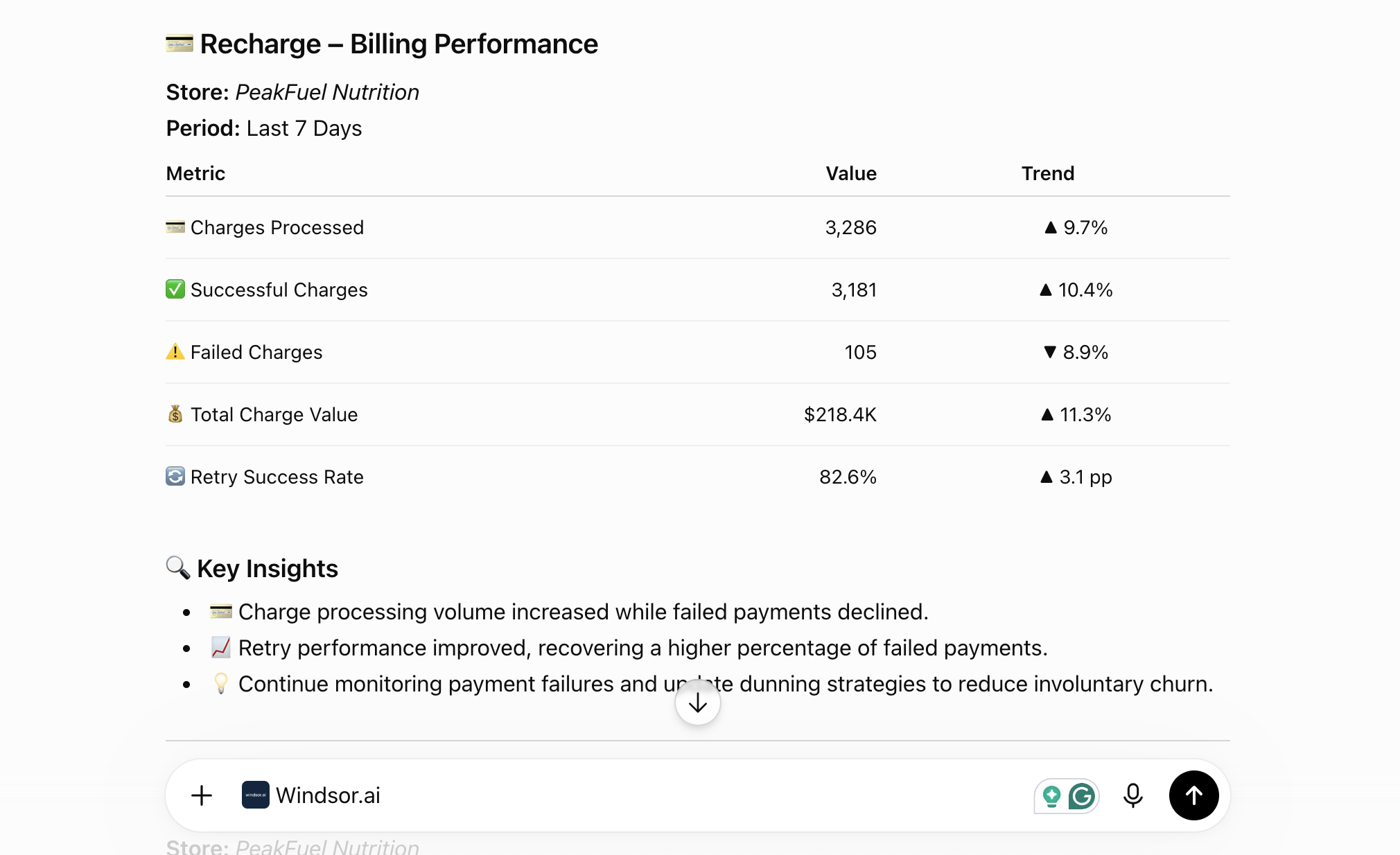Open the Grammarly G extension icon
The image size is (1400, 855).
(1082, 796)
